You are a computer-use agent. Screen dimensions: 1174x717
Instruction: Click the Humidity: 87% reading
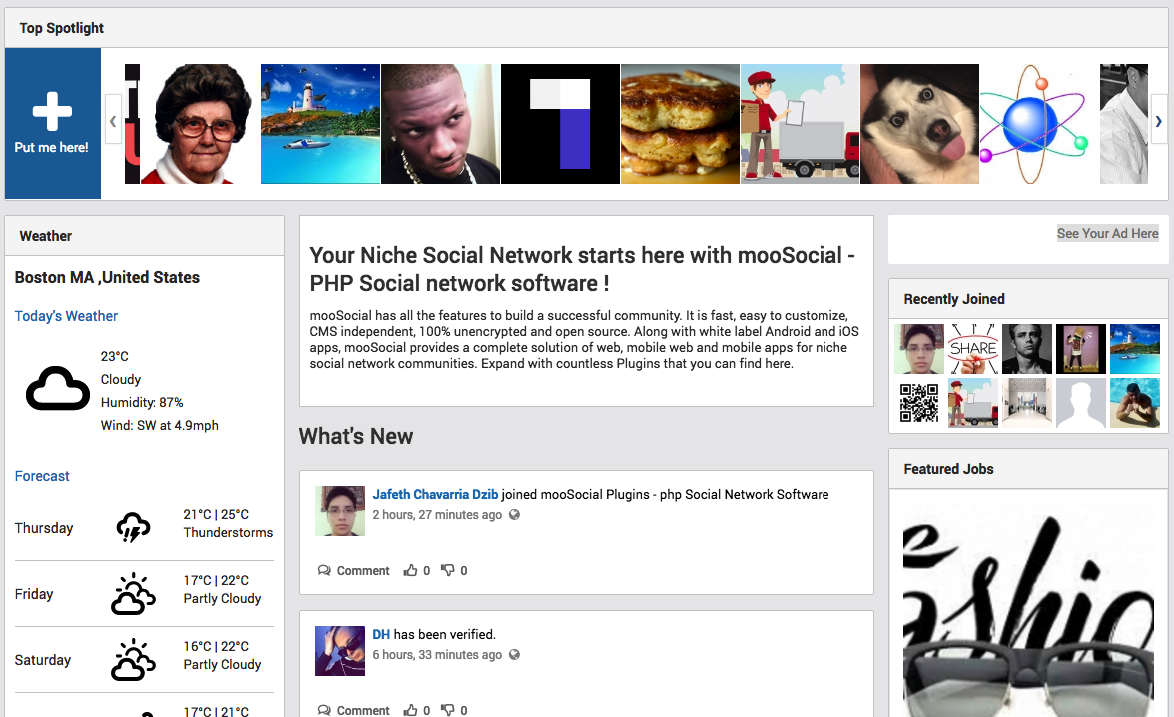(142, 403)
